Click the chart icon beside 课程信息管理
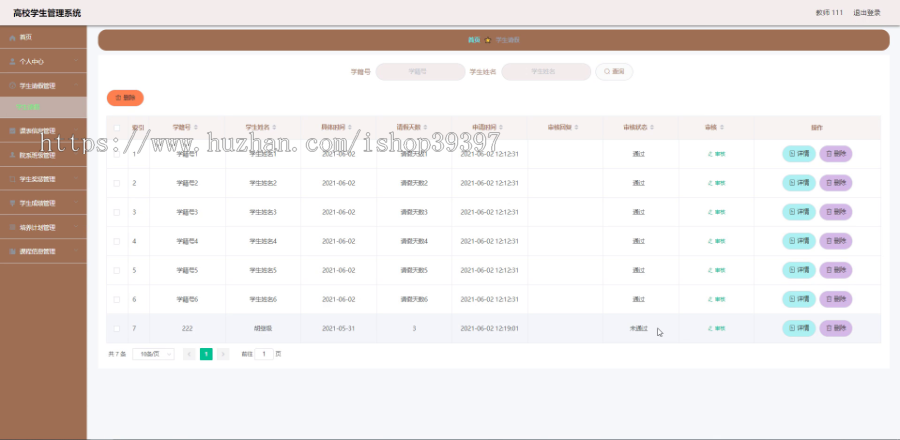The image size is (900, 440). point(13,251)
